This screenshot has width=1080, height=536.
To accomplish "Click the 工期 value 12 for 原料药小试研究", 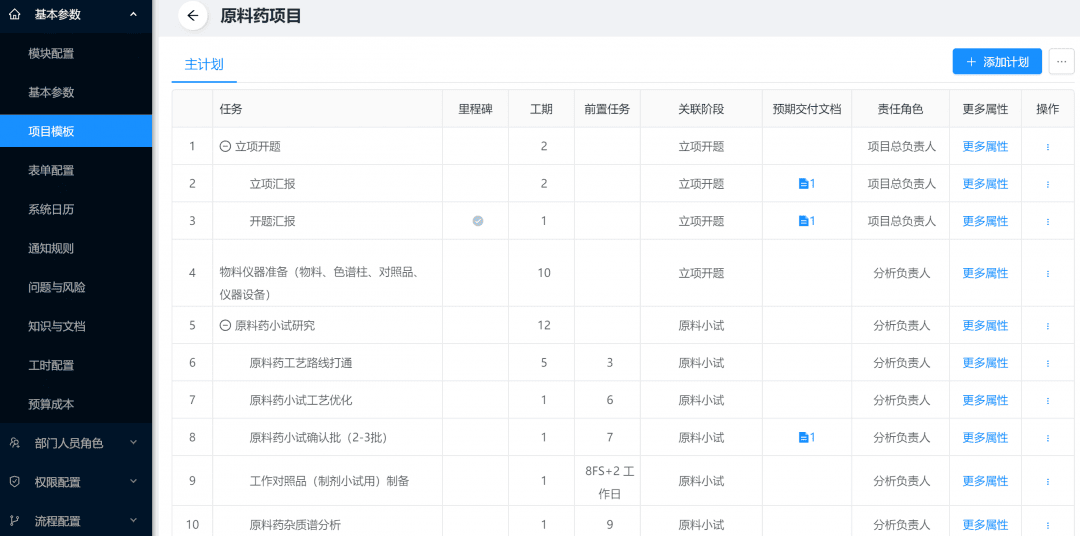I will click(544, 326).
